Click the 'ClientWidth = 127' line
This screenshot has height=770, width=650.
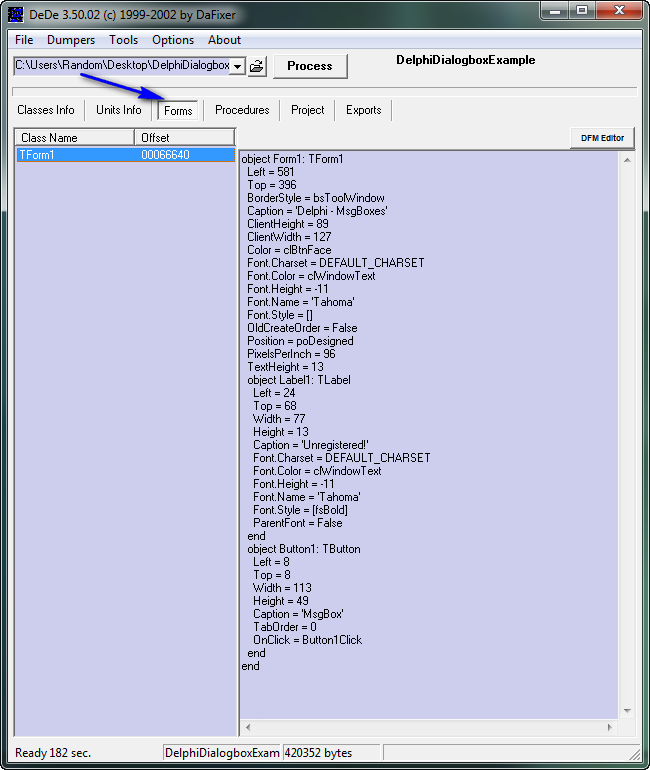coord(289,237)
